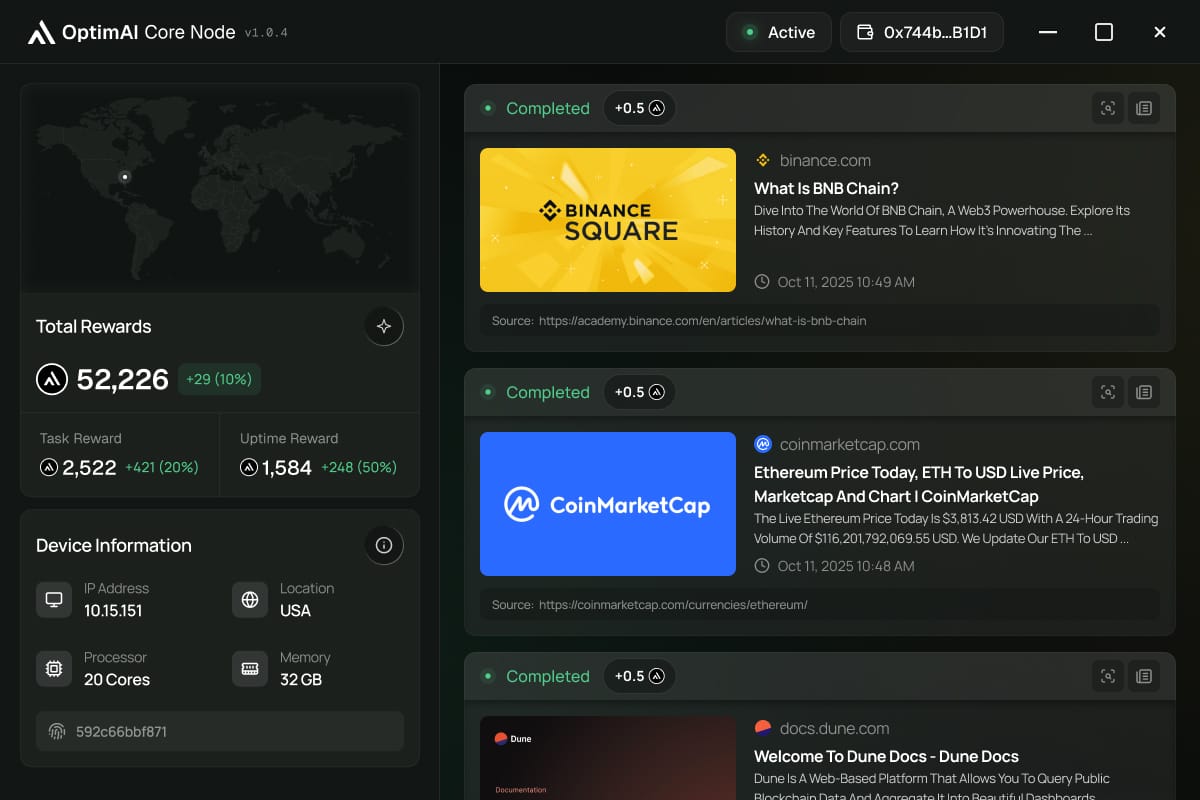Click the device ID 592c66bbf871 field
This screenshot has height=800, width=1200.
tap(220, 731)
